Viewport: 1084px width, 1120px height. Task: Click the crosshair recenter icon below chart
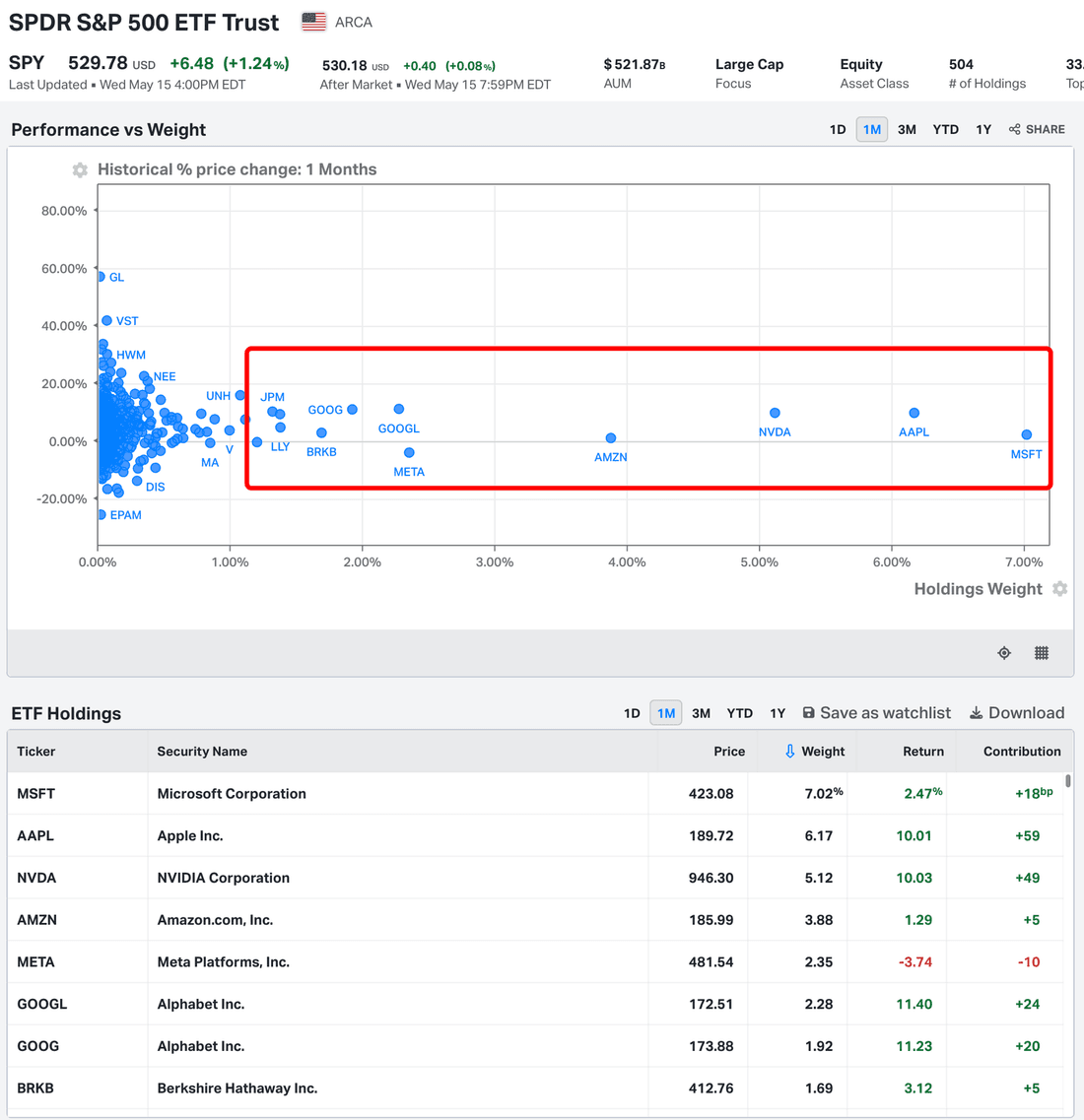[x=1004, y=653]
